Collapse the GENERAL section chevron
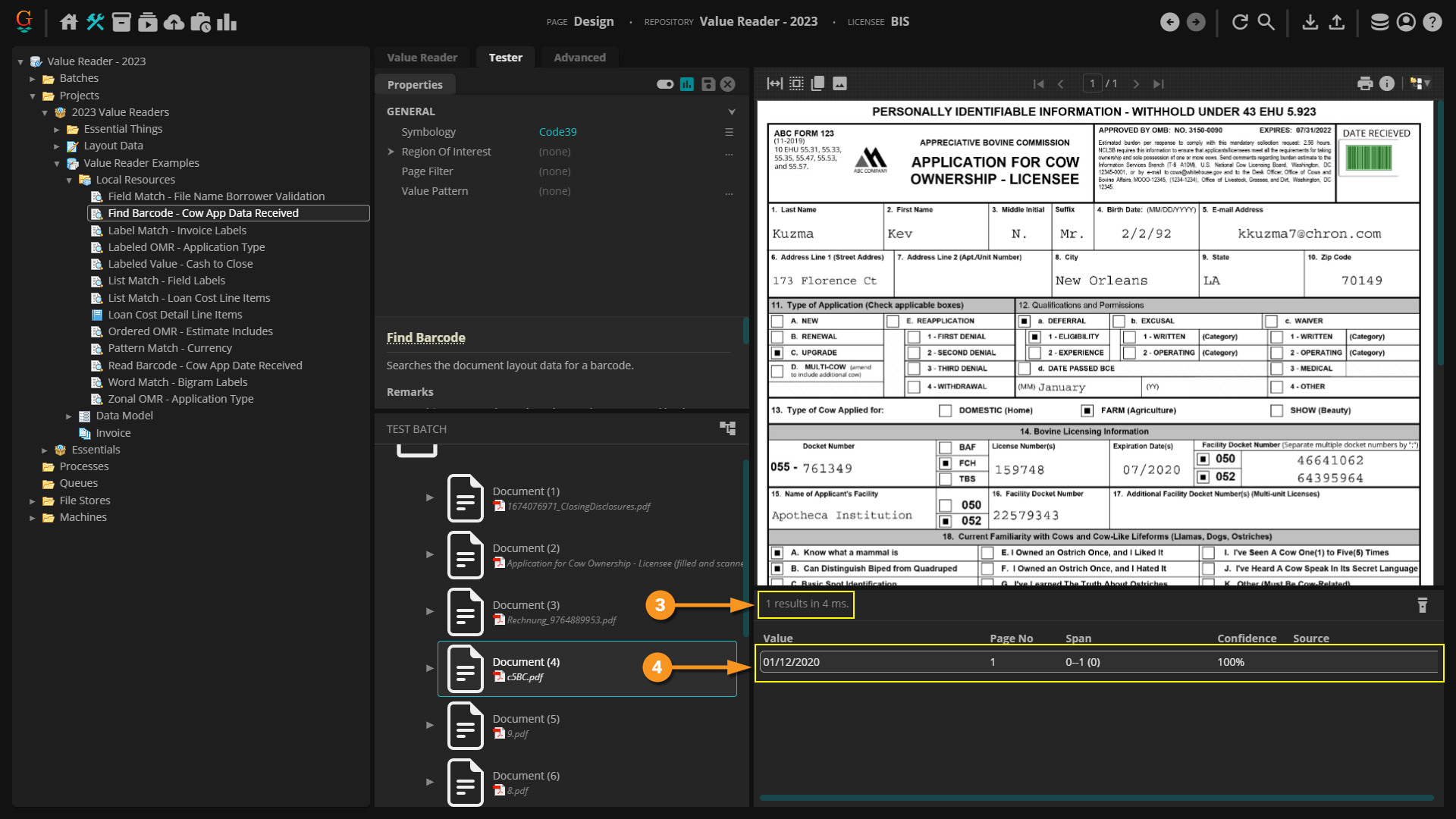This screenshot has height=819, width=1456. pyautogui.click(x=731, y=111)
